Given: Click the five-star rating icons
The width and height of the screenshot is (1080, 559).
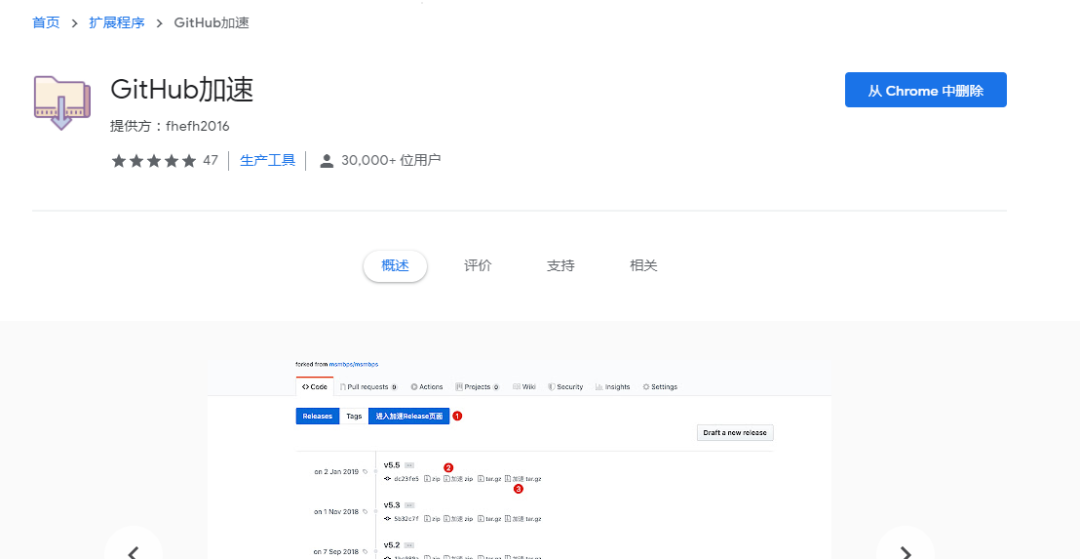Looking at the screenshot, I should (154, 161).
